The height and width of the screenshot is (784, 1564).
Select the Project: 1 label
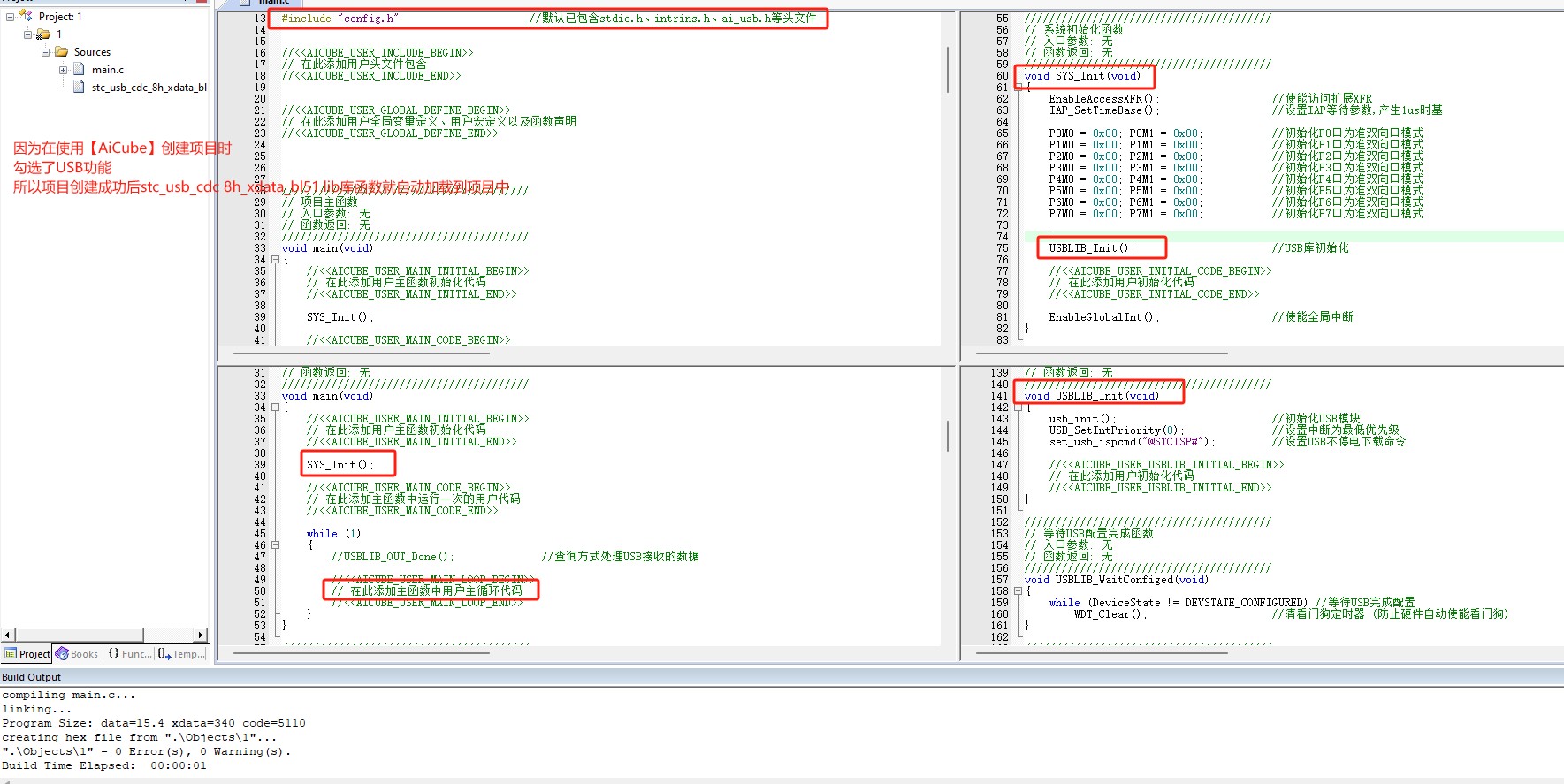(60, 17)
